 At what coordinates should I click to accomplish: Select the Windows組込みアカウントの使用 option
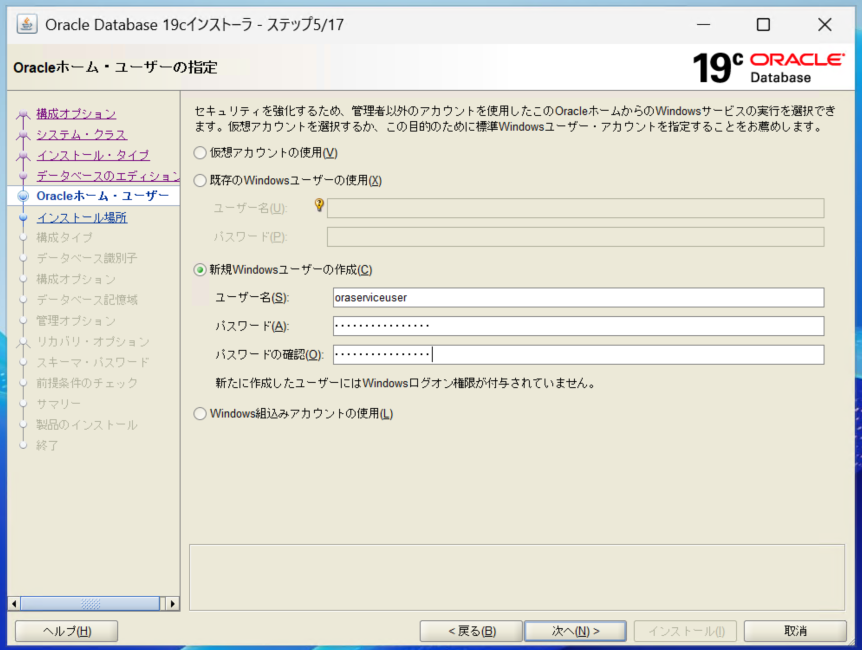[199, 412]
